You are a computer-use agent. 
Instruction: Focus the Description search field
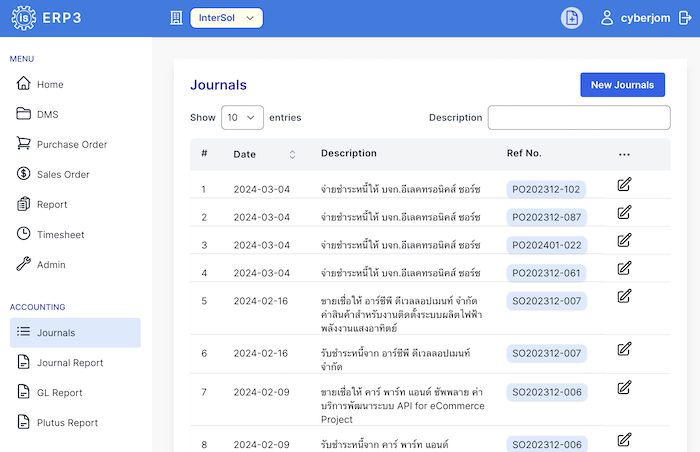tap(579, 117)
